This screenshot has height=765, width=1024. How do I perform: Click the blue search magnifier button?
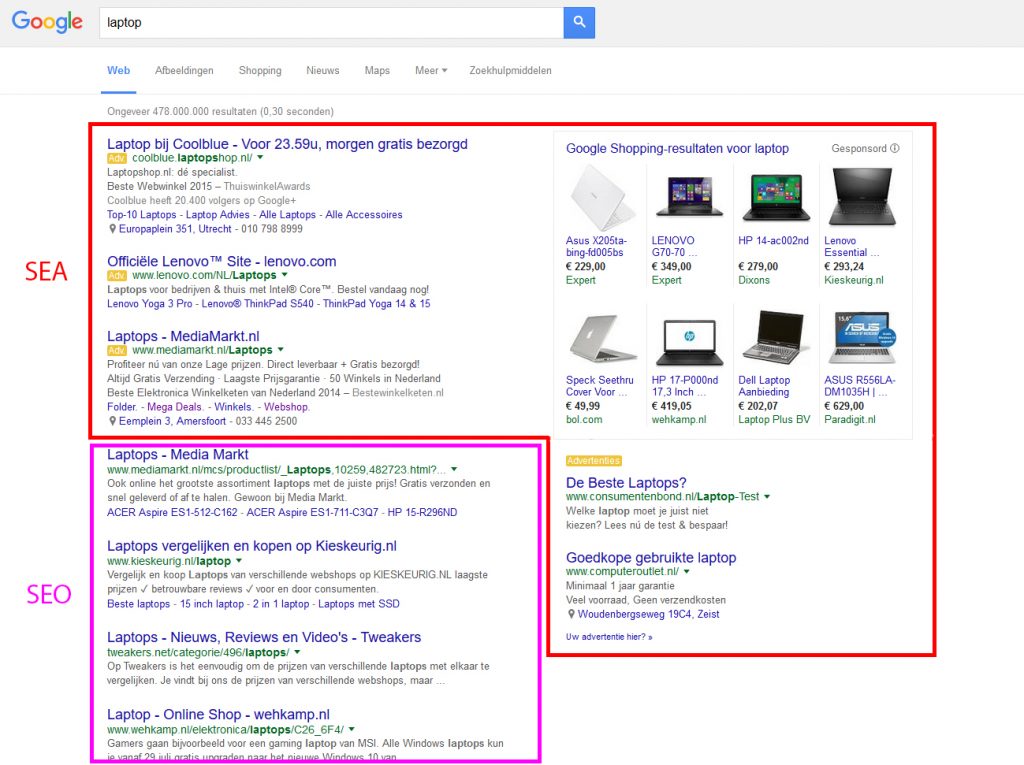(x=579, y=22)
